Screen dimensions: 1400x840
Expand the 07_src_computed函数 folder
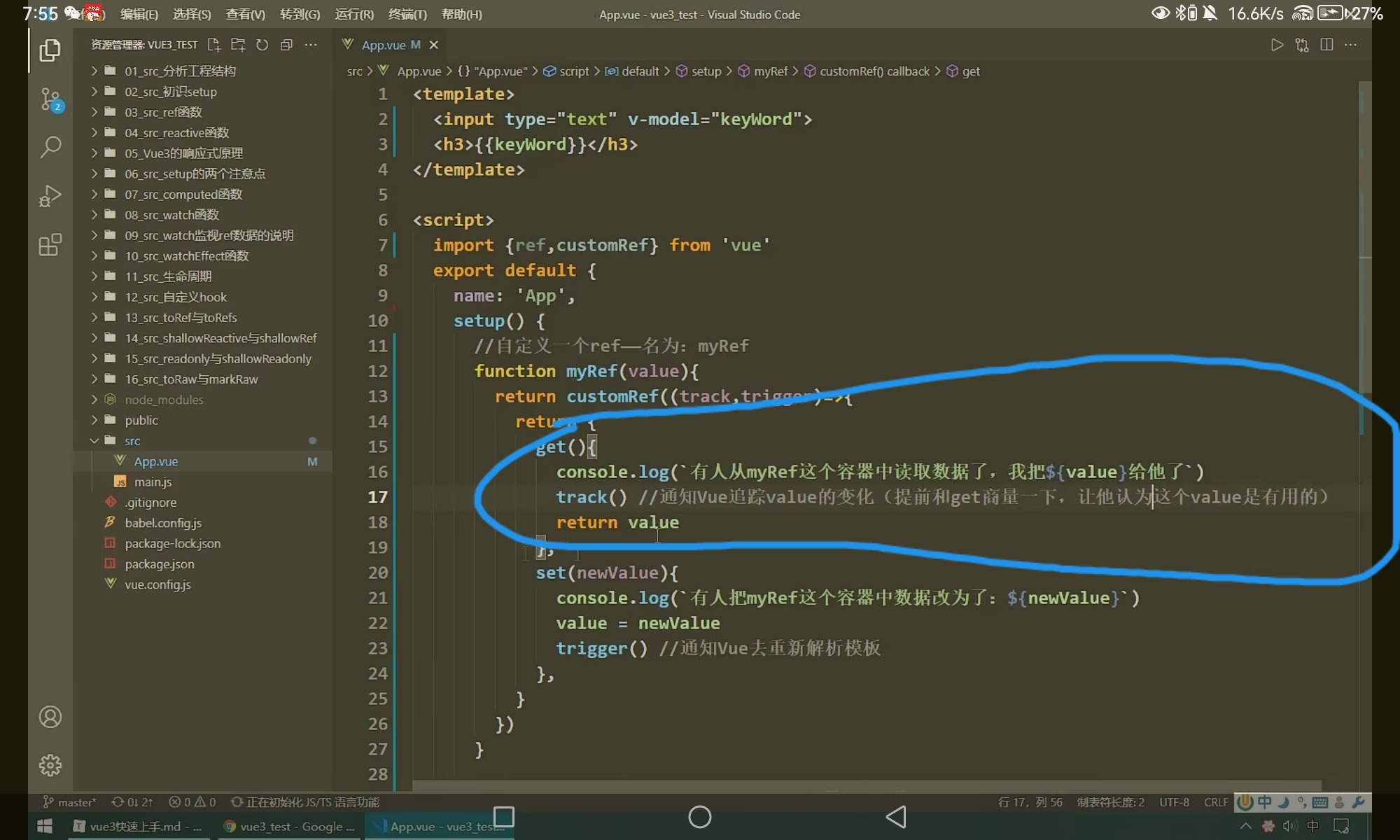coord(183,194)
